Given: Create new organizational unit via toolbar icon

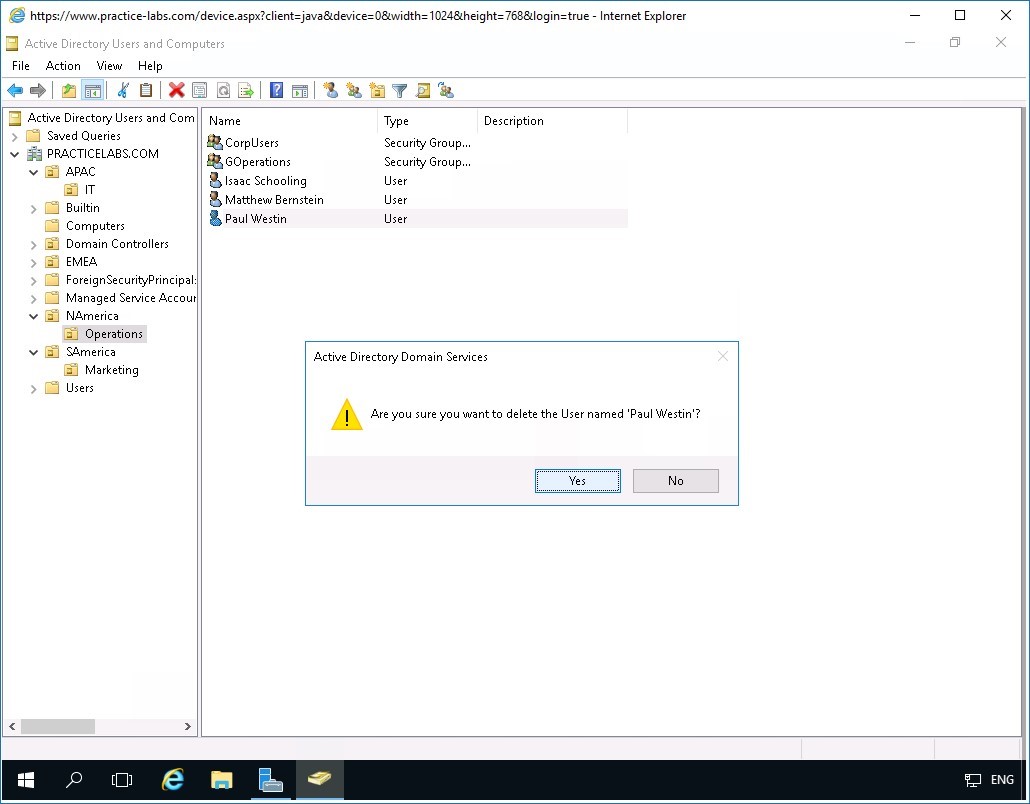Looking at the screenshot, I should click(377, 91).
